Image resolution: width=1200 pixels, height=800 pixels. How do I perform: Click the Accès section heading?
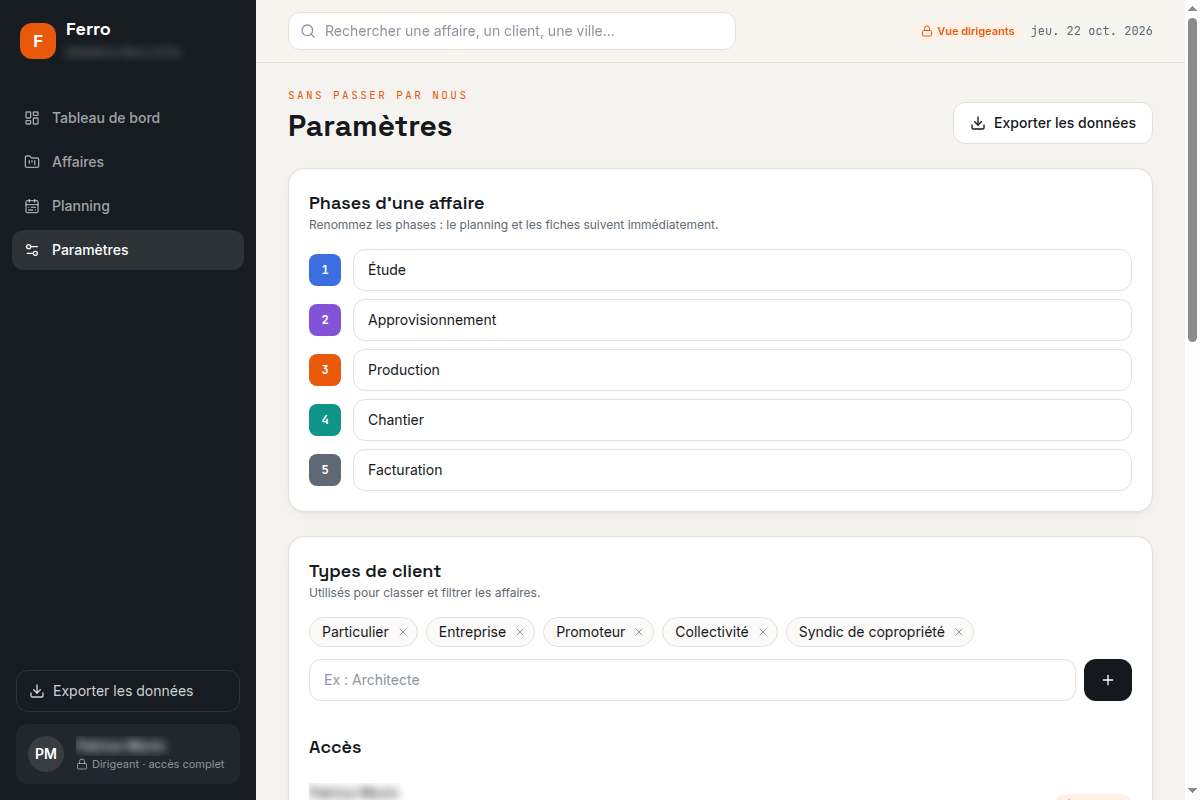pyautogui.click(x=335, y=747)
